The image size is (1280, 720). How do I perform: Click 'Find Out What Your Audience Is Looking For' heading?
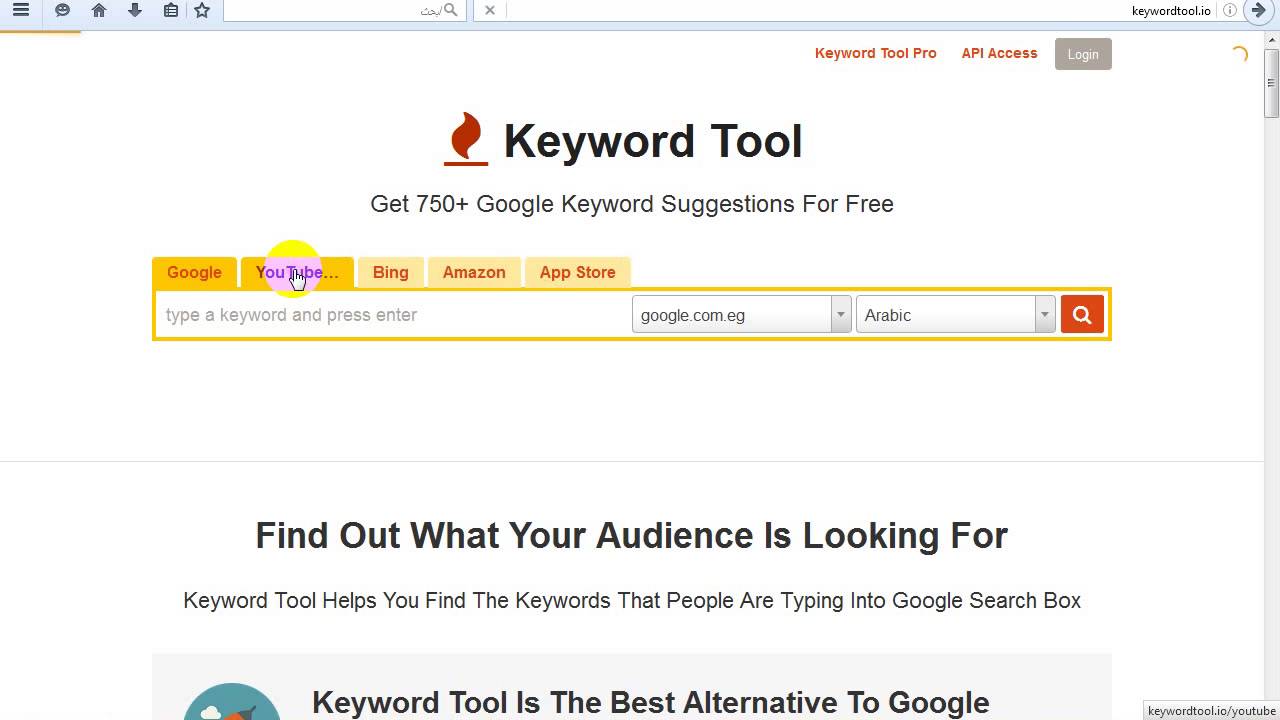point(631,535)
